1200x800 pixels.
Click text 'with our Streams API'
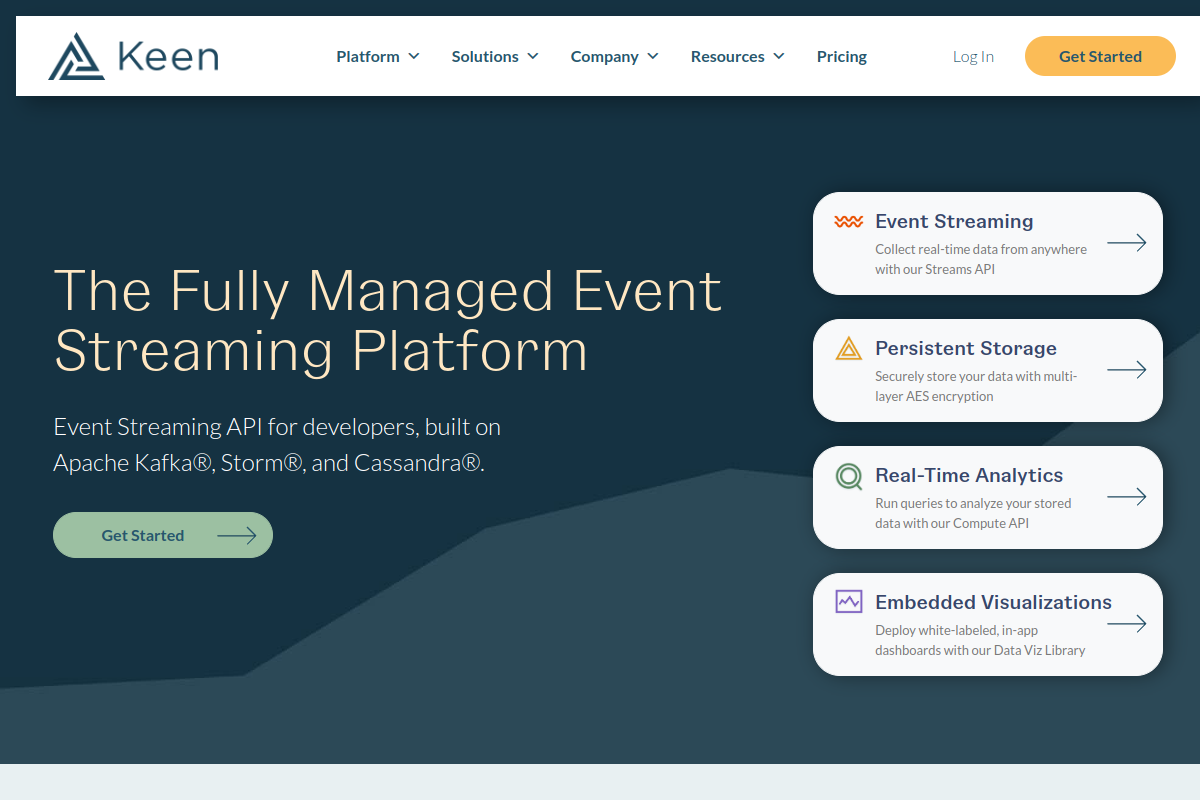[x=935, y=269]
